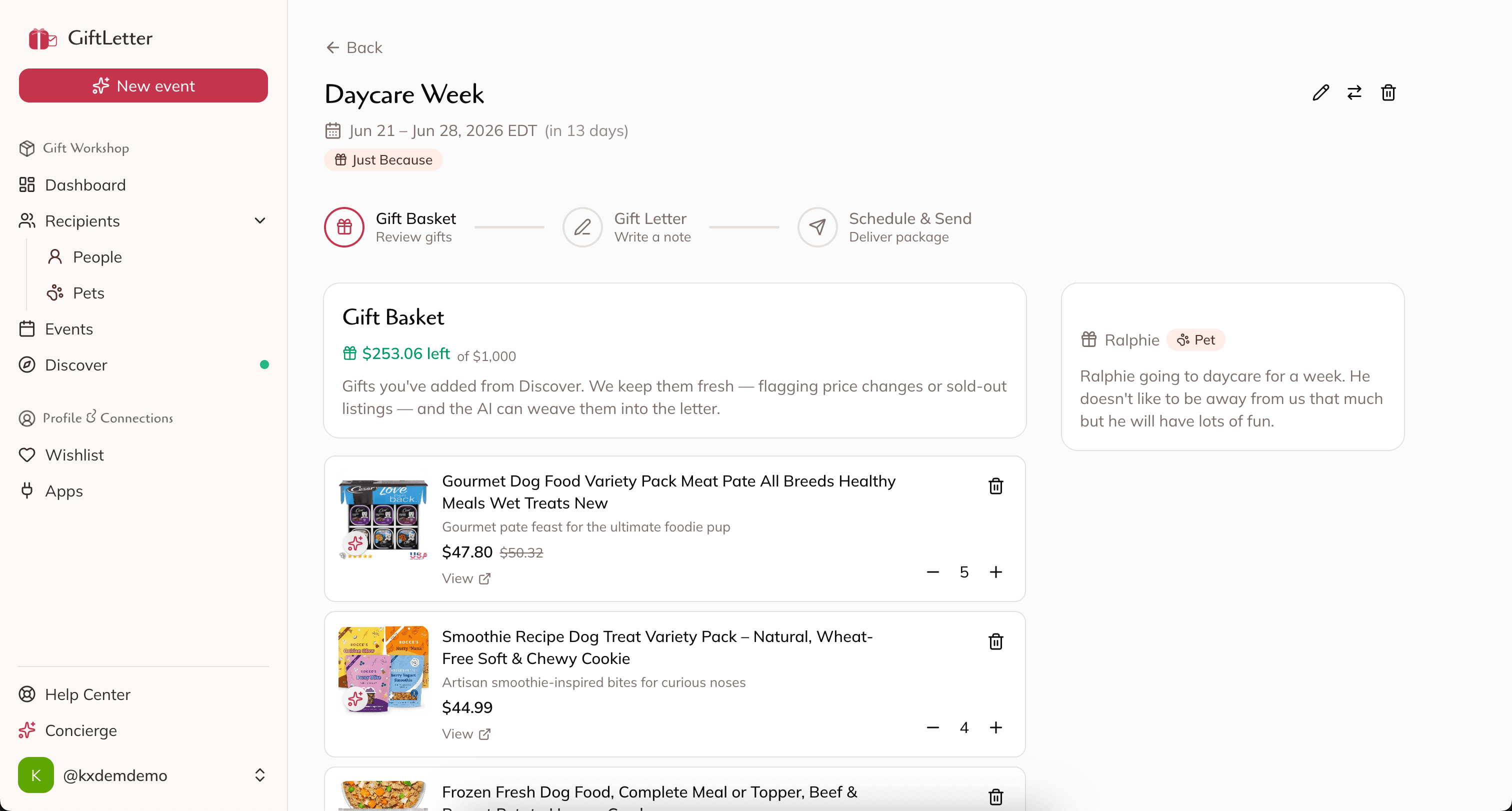Image resolution: width=1512 pixels, height=811 pixels.
Task: Click the pencil edit event icon
Action: [x=1320, y=92]
